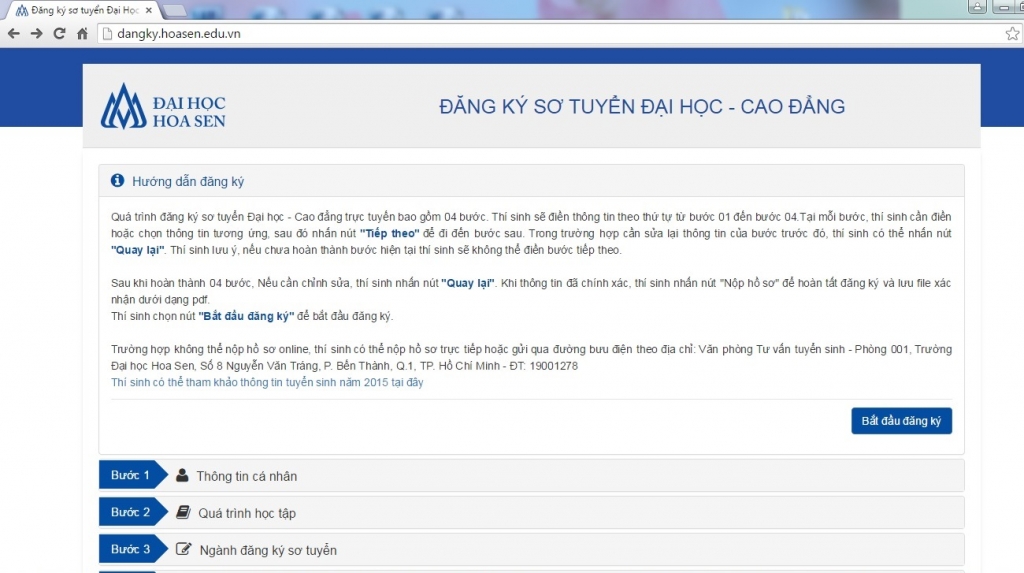Click the page icon in the address bar
This screenshot has width=1024, height=573.
point(108,33)
